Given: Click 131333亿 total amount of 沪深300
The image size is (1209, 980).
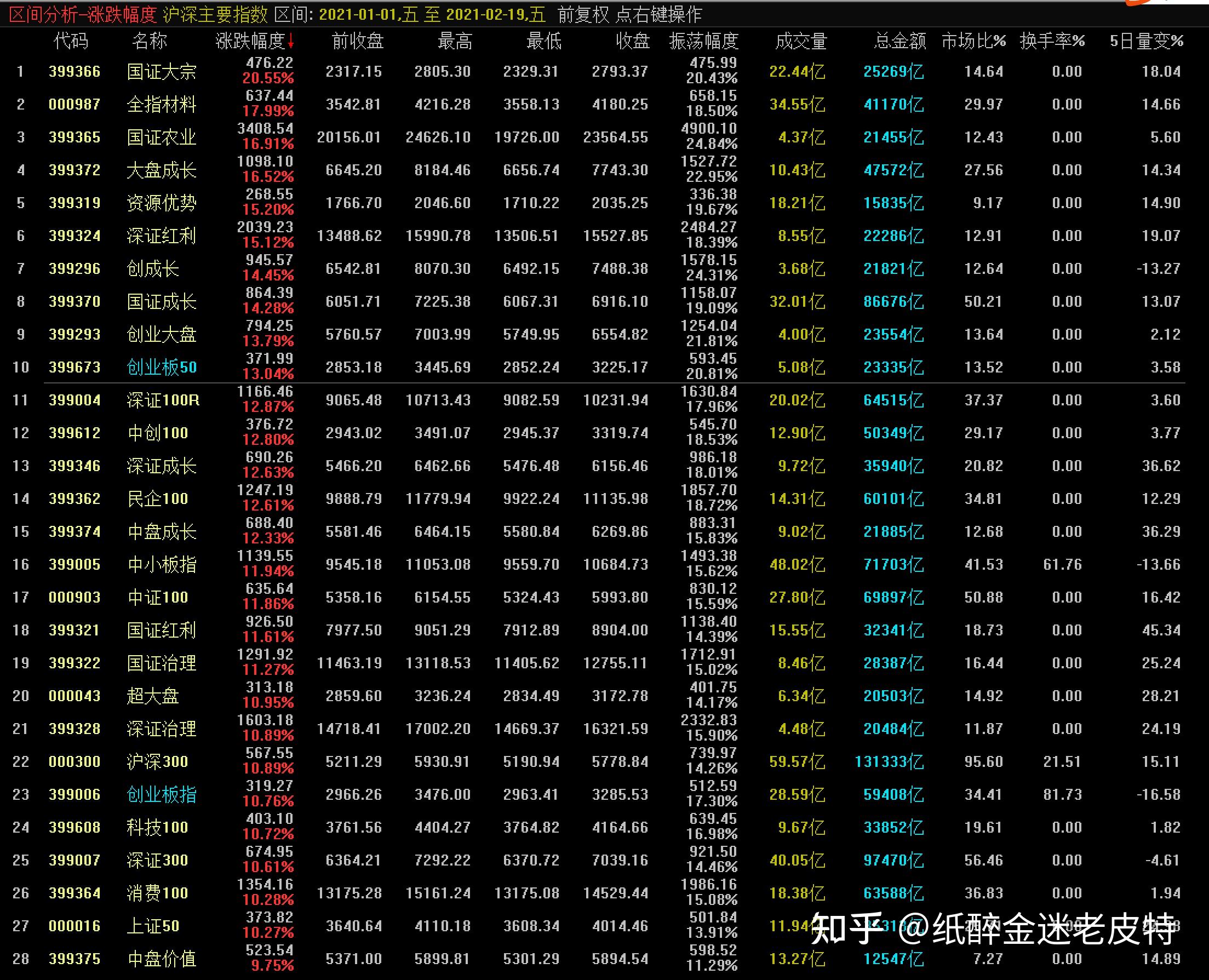Looking at the screenshot, I should (890, 761).
